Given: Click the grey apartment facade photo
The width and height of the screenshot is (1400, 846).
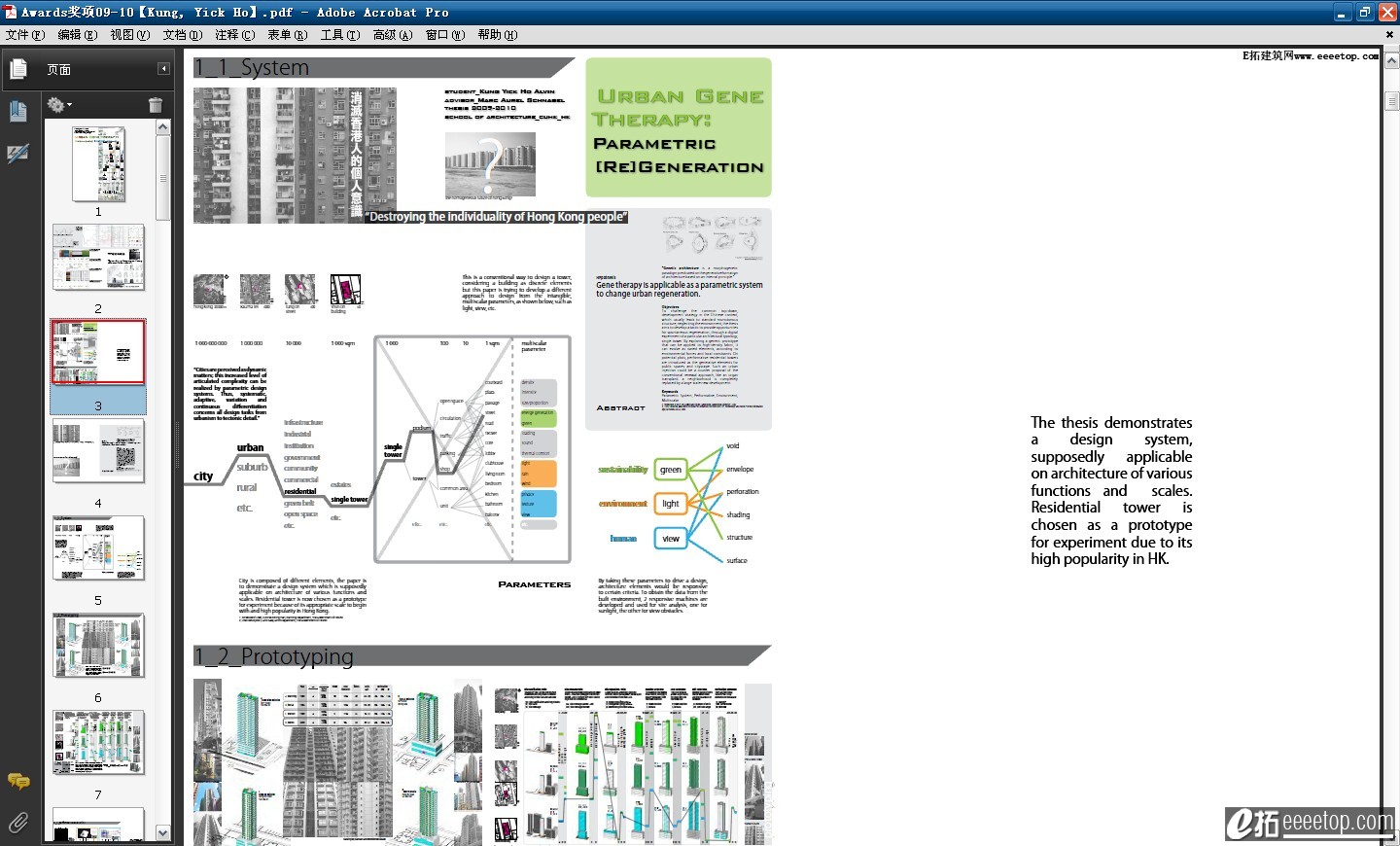Looking at the screenshot, I should [295, 156].
